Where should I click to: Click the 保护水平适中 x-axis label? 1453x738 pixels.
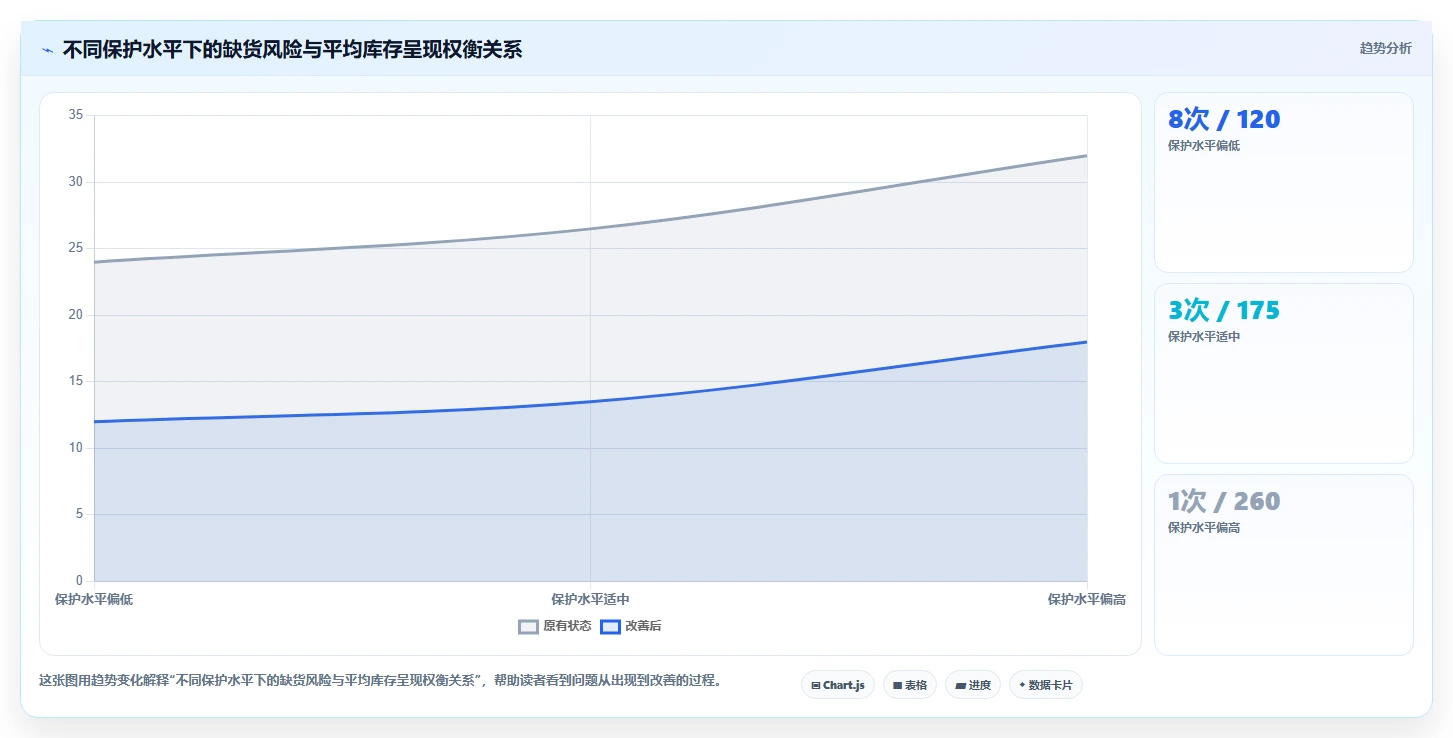(x=591, y=600)
